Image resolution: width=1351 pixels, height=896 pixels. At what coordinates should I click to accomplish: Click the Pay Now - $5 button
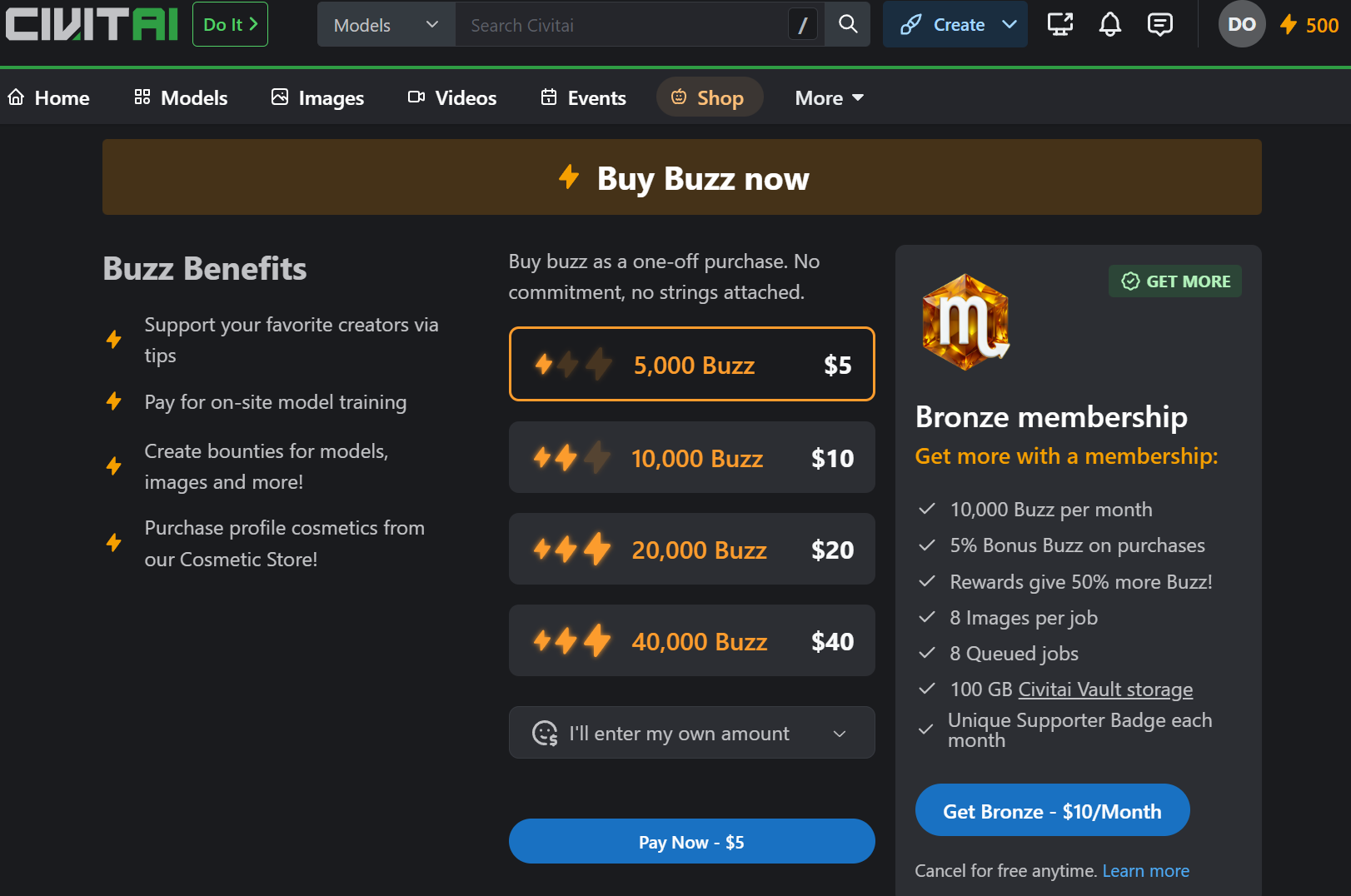(692, 841)
